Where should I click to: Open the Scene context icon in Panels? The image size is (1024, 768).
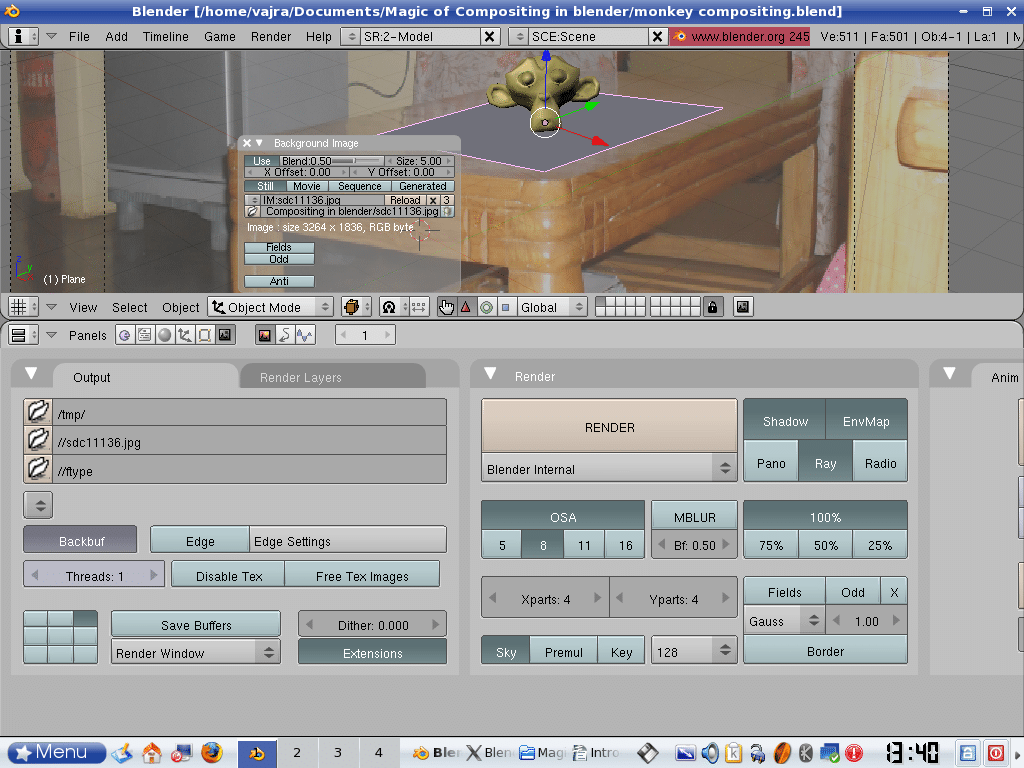point(225,335)
